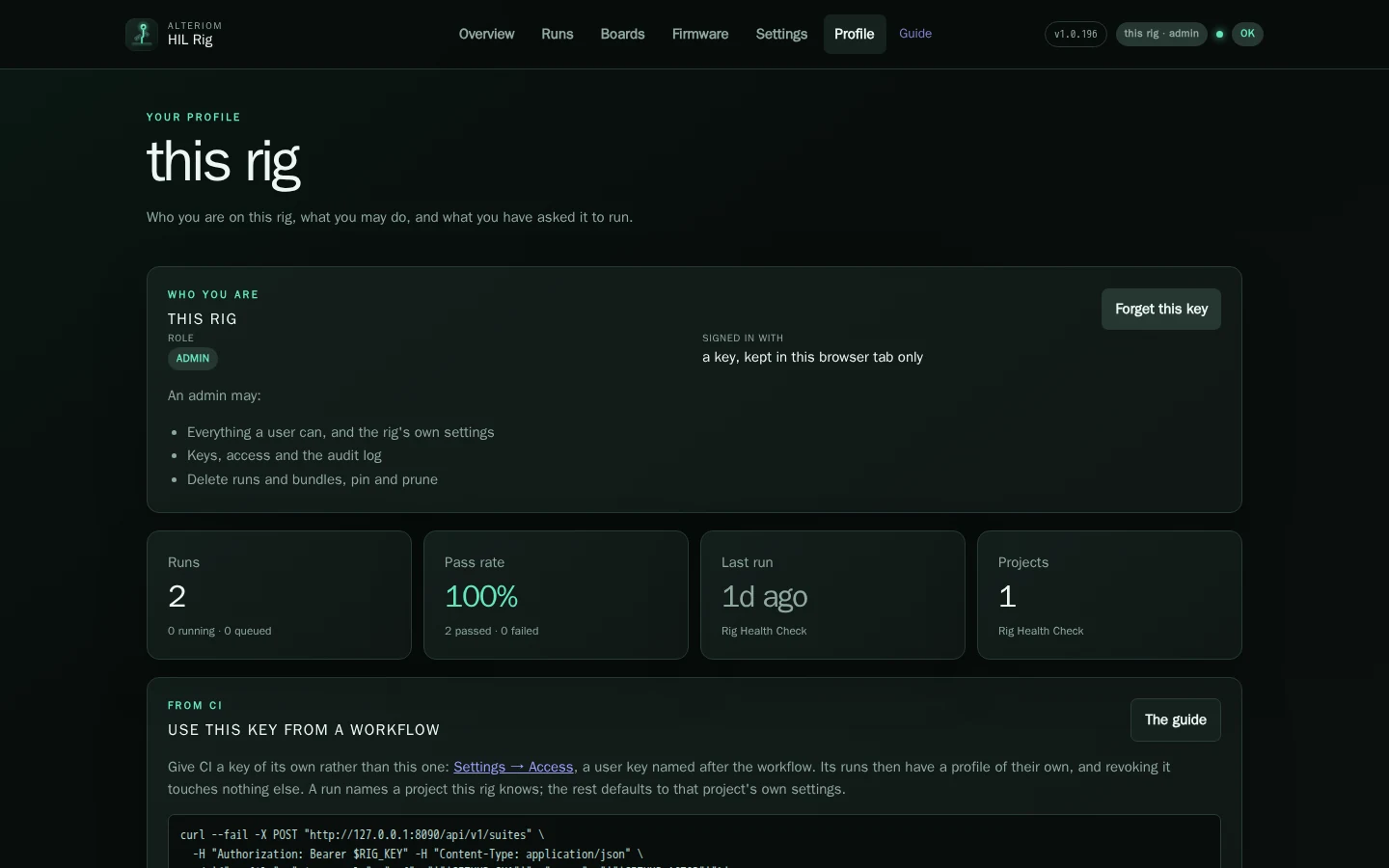Click the 'Forget this key' button
The height and width of the screenshot is (868, 1389).
[x=1161, y=309]
